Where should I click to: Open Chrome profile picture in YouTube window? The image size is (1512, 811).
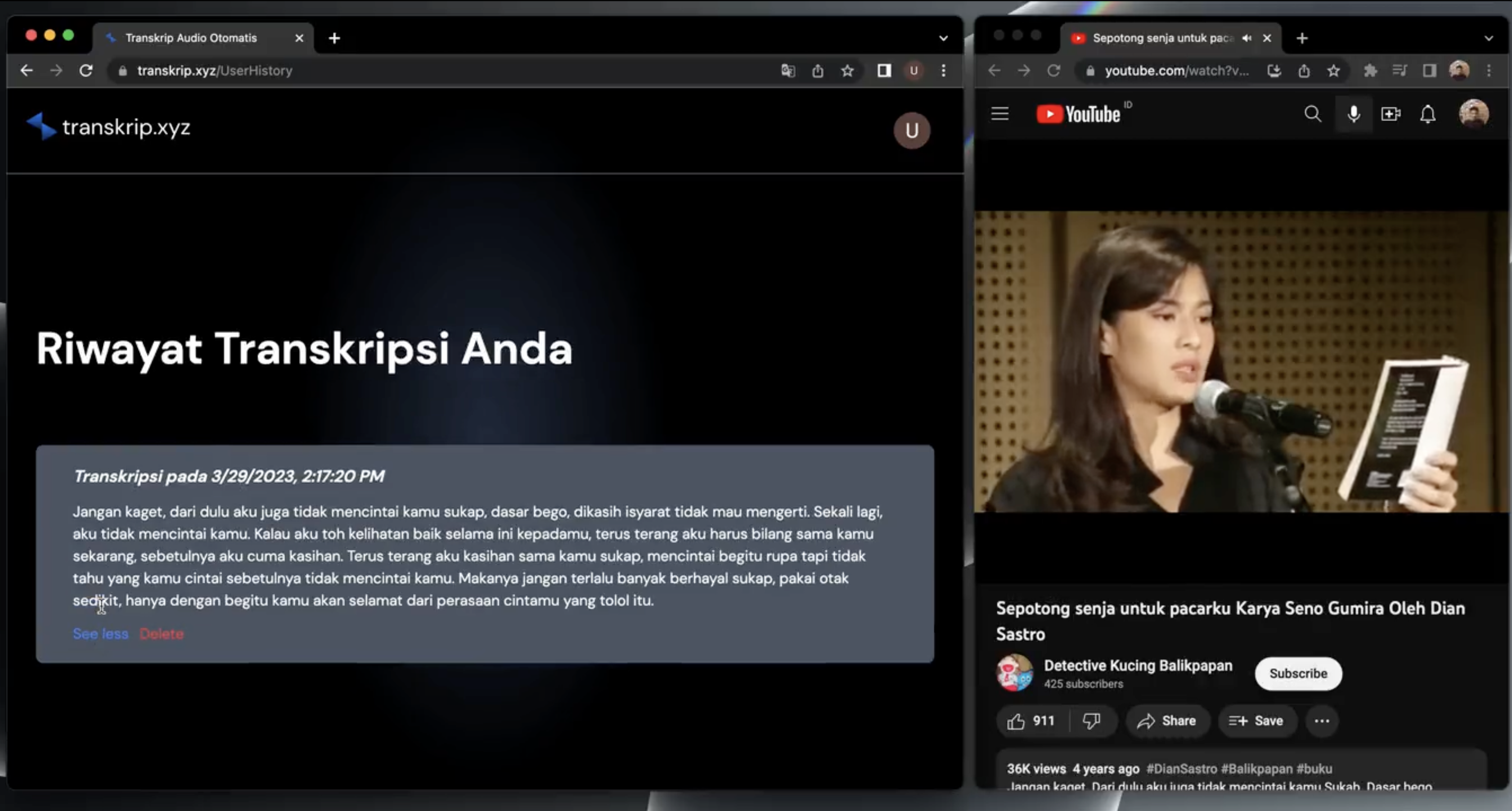click(1458, 70)
